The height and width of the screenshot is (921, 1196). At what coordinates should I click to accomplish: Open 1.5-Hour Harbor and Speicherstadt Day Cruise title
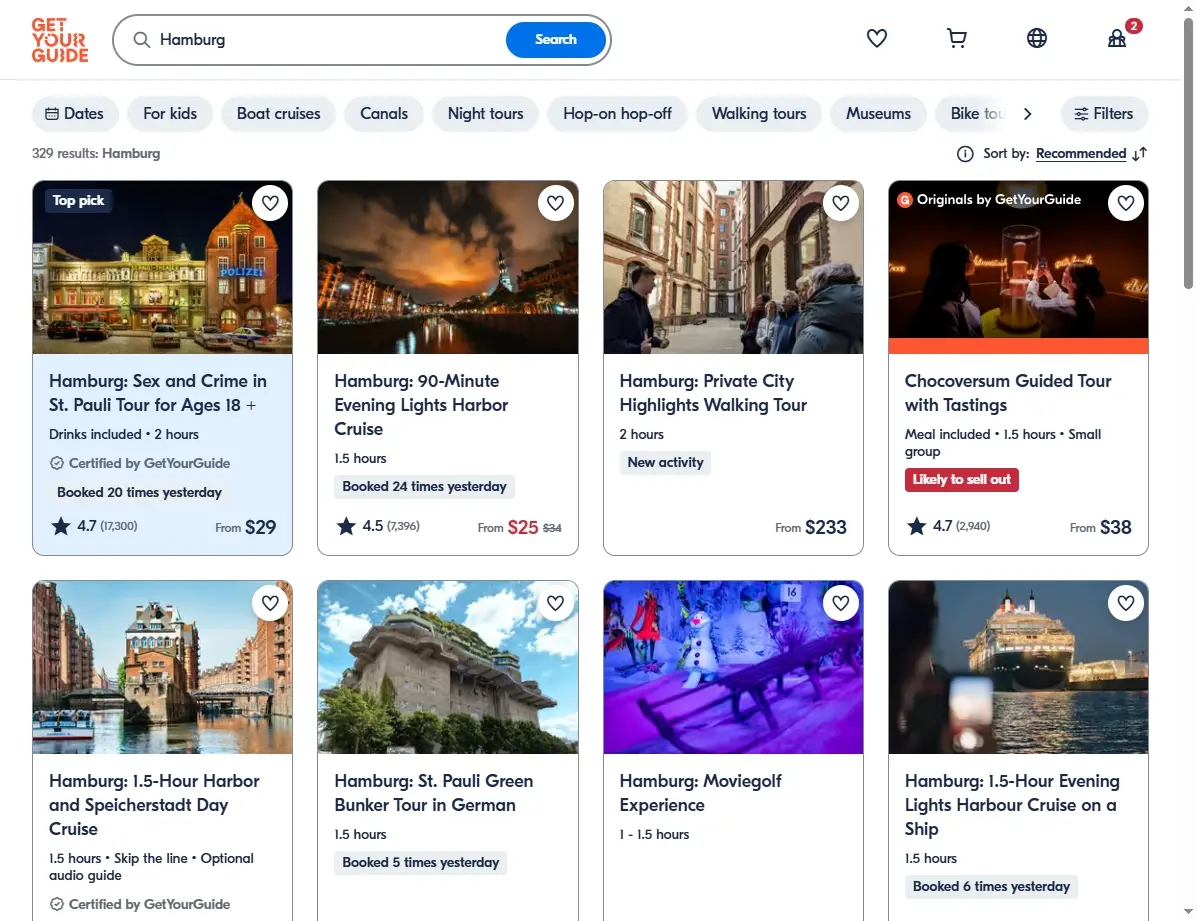click(x=154, y=805)
